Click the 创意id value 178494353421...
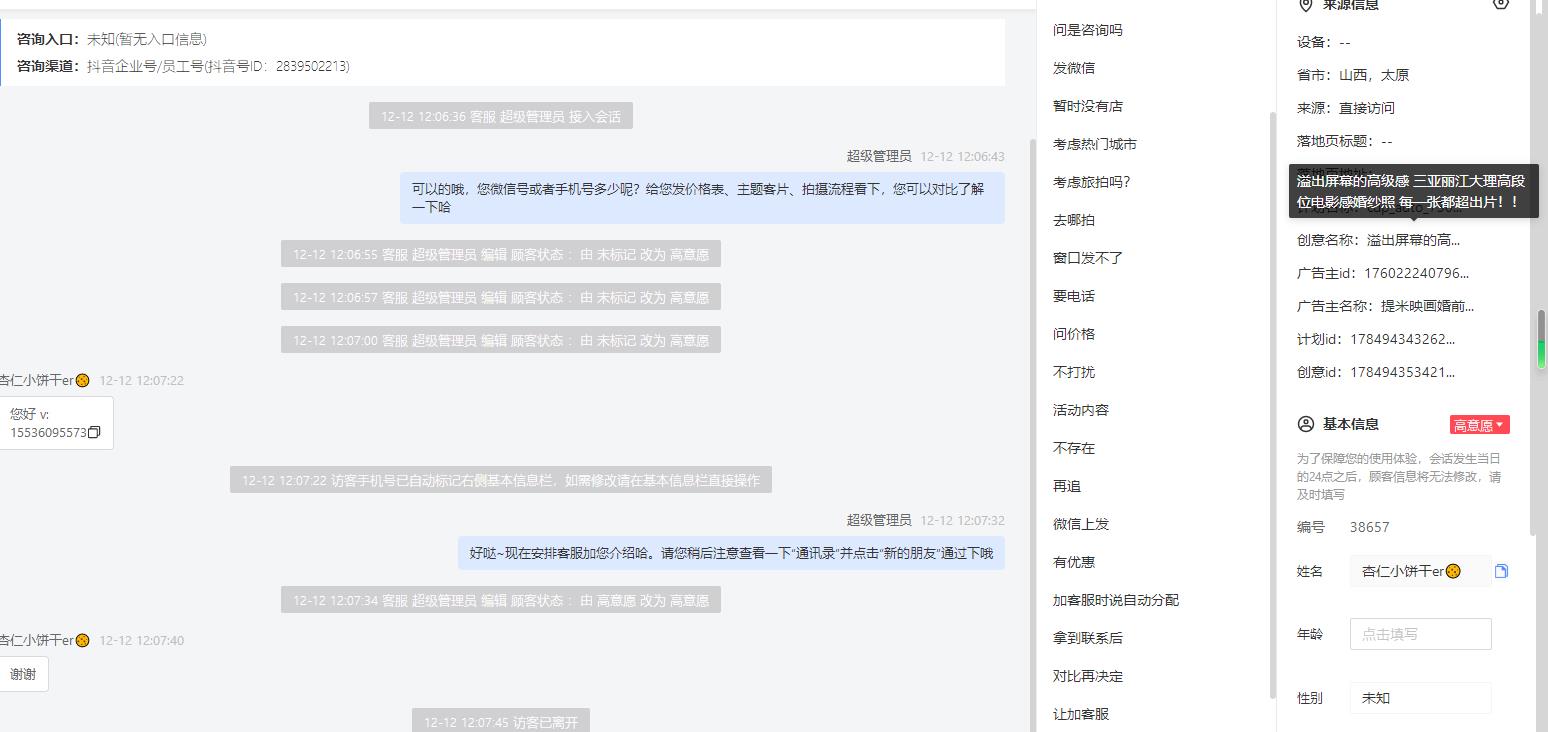1548x732 pixels. [x=1402, y=372]
